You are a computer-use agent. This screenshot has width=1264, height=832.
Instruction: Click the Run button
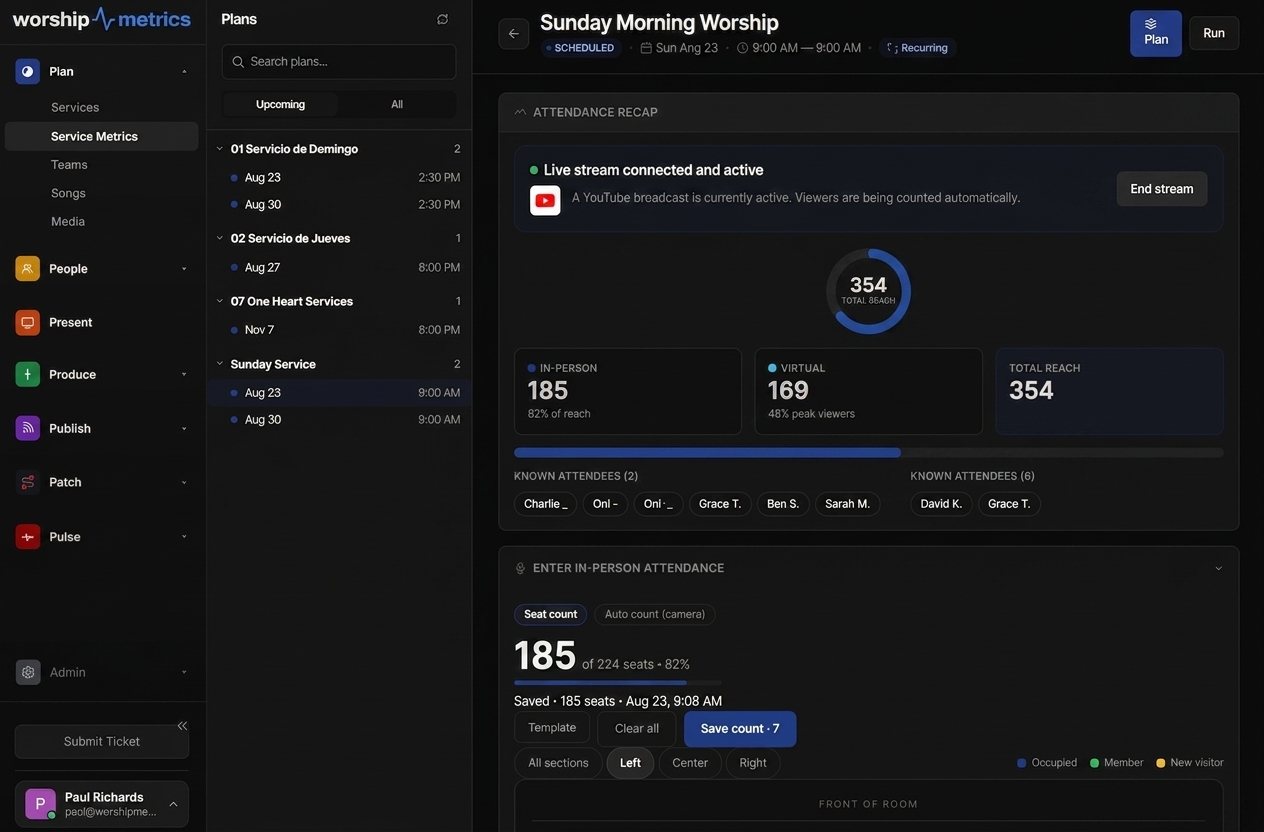(1214, 33)
